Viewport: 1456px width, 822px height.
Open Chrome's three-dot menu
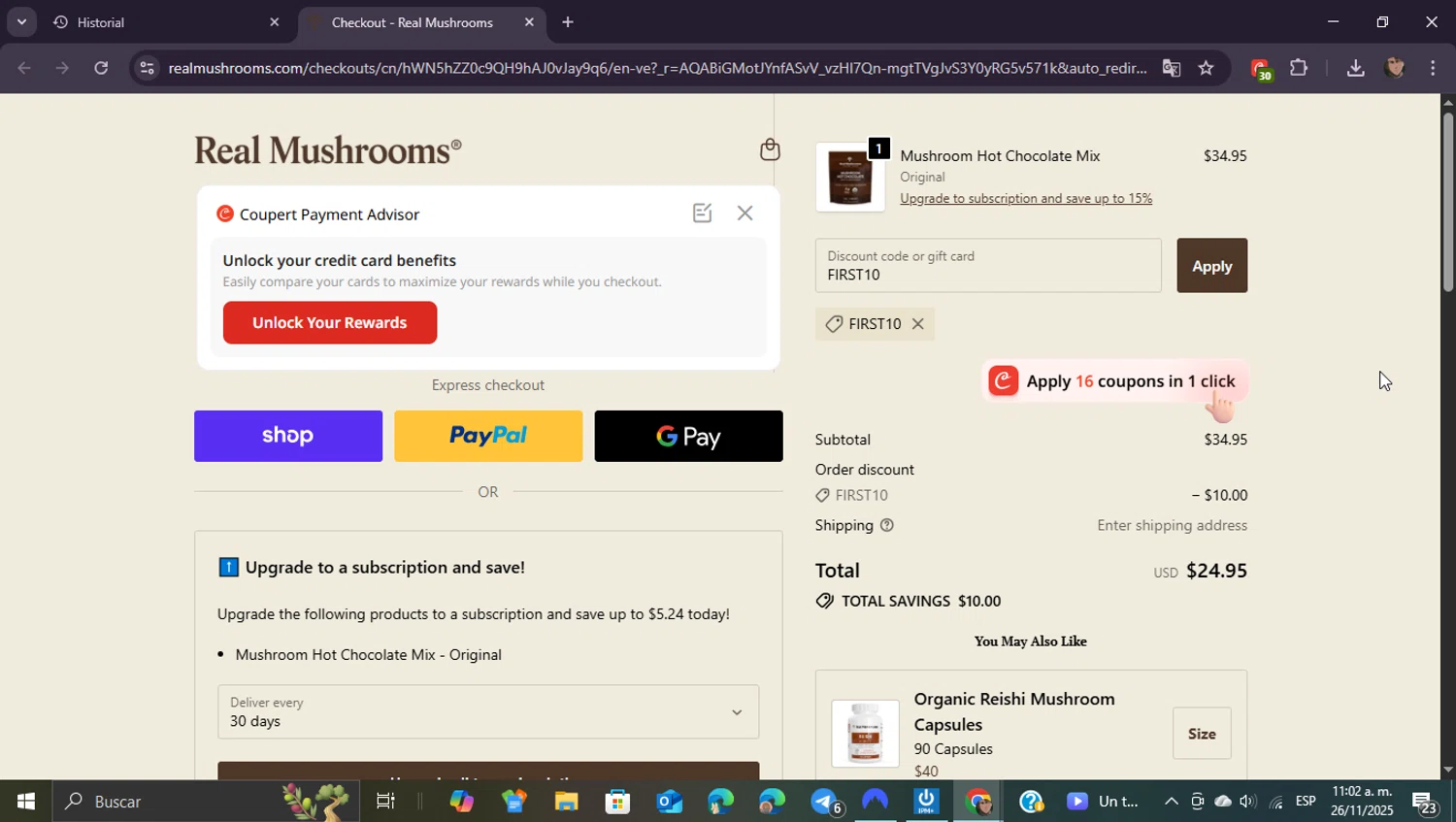click(x=1433, y=68)
